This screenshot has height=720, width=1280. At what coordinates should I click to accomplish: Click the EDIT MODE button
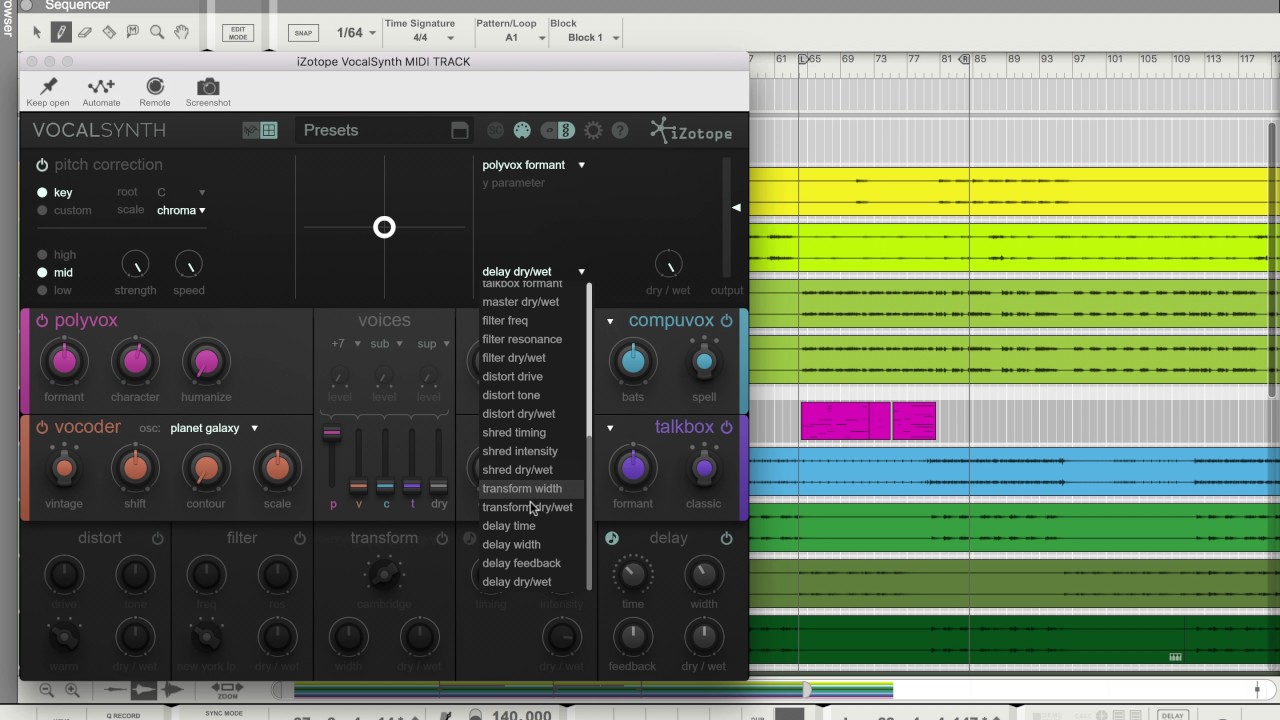pos(238,33)
